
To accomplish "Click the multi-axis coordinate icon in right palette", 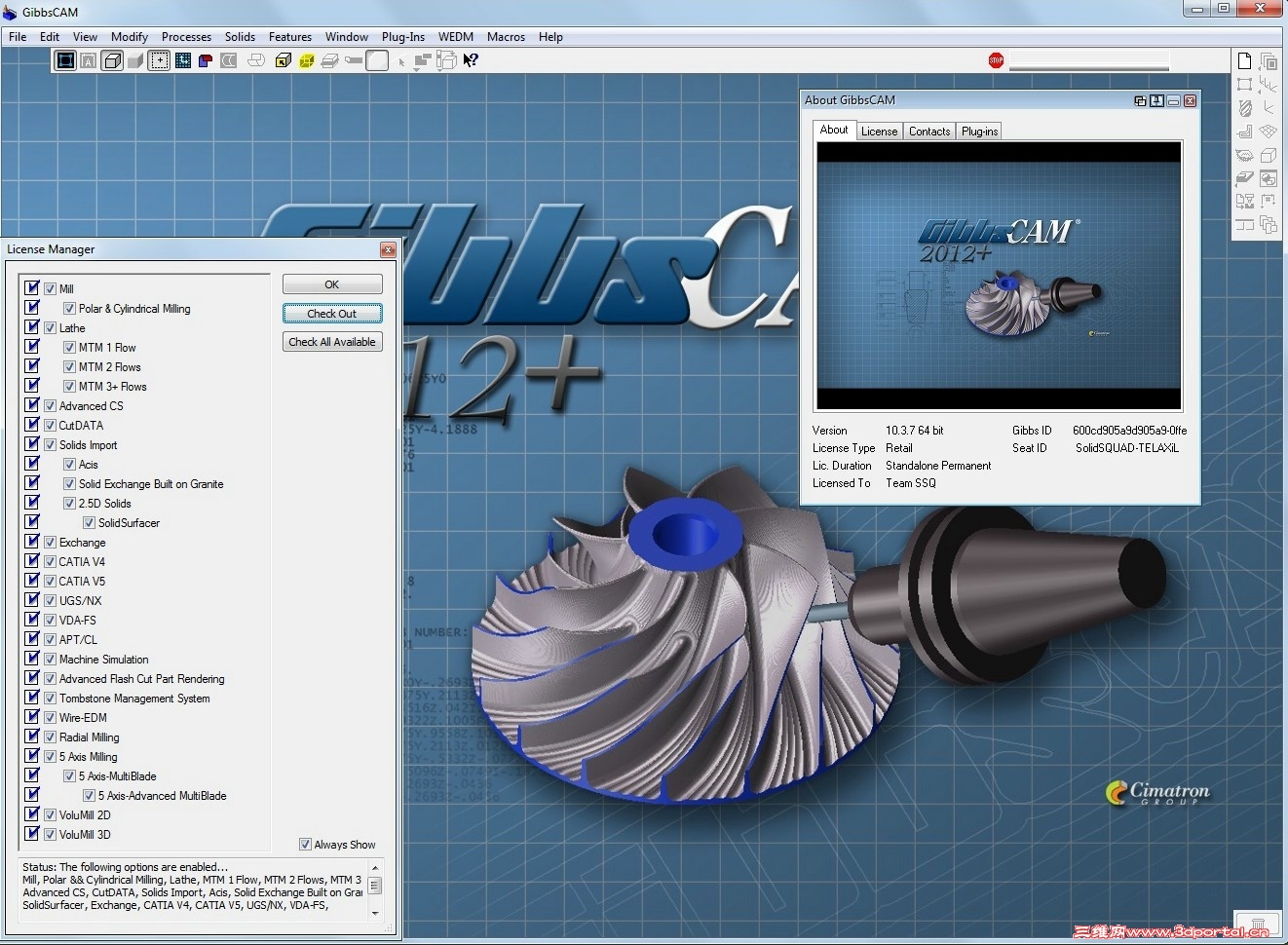I will click(1268, 85).
